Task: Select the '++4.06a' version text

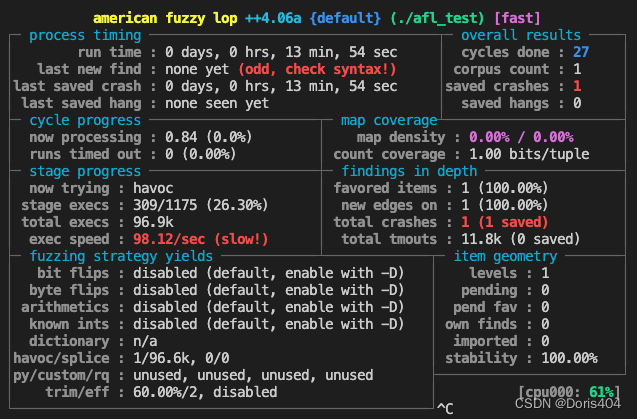Action: point(273,19)
